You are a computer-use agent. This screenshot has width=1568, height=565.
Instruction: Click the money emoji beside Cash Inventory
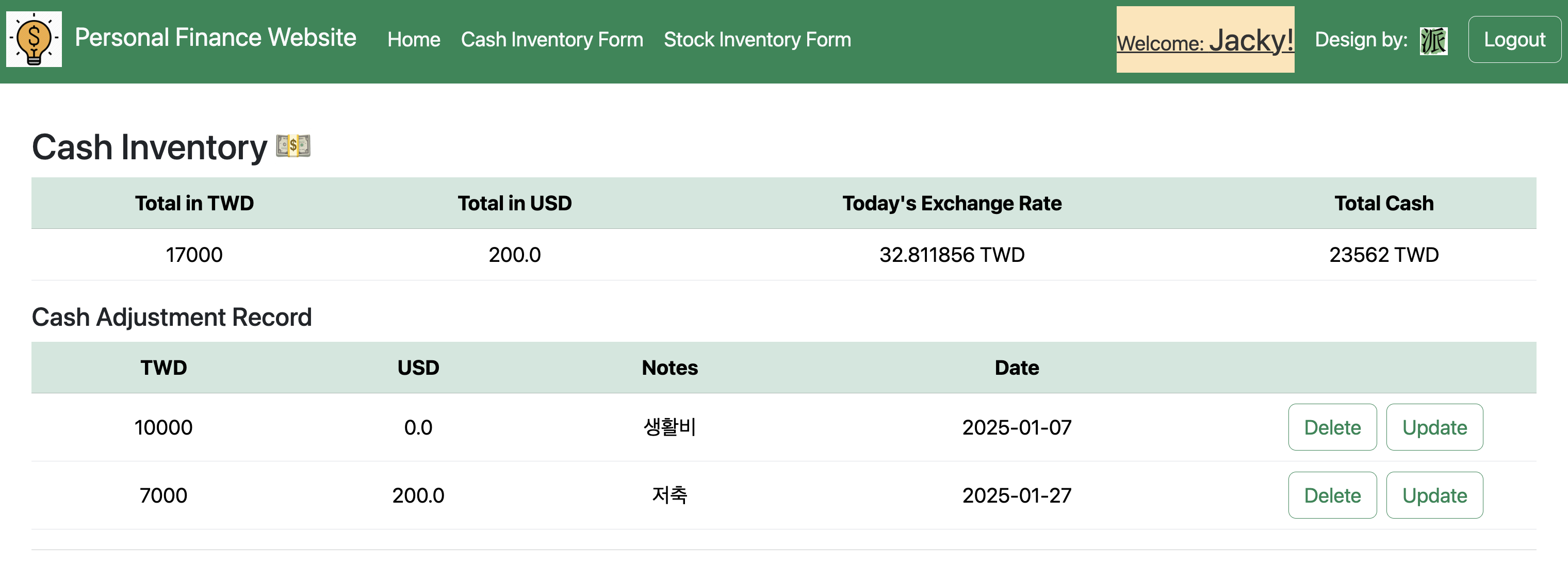point(293,146)
